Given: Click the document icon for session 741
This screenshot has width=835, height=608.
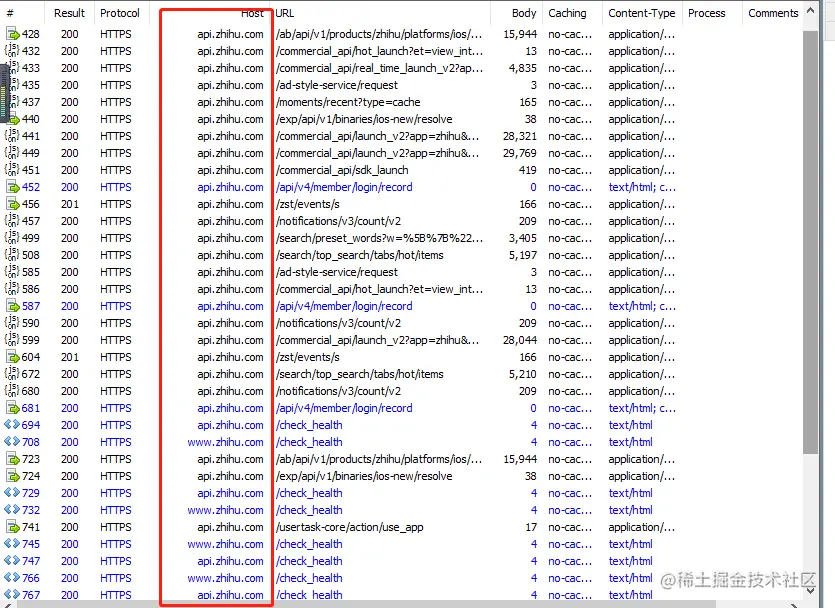Looking at the screenshot, I should [x=12, y=527].
